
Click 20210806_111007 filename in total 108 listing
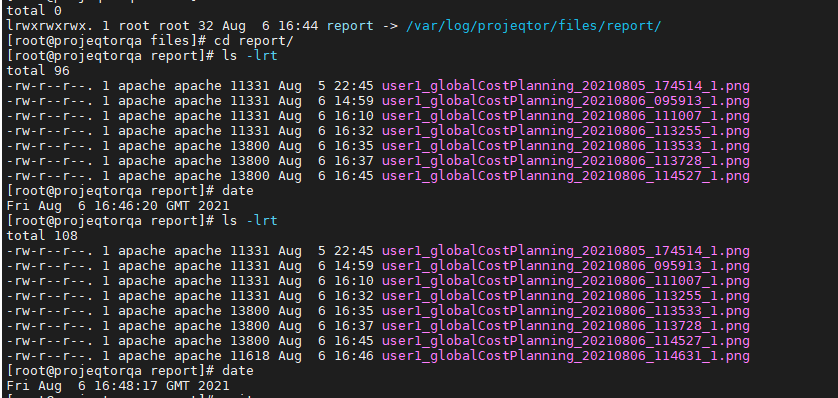[565, 280]
